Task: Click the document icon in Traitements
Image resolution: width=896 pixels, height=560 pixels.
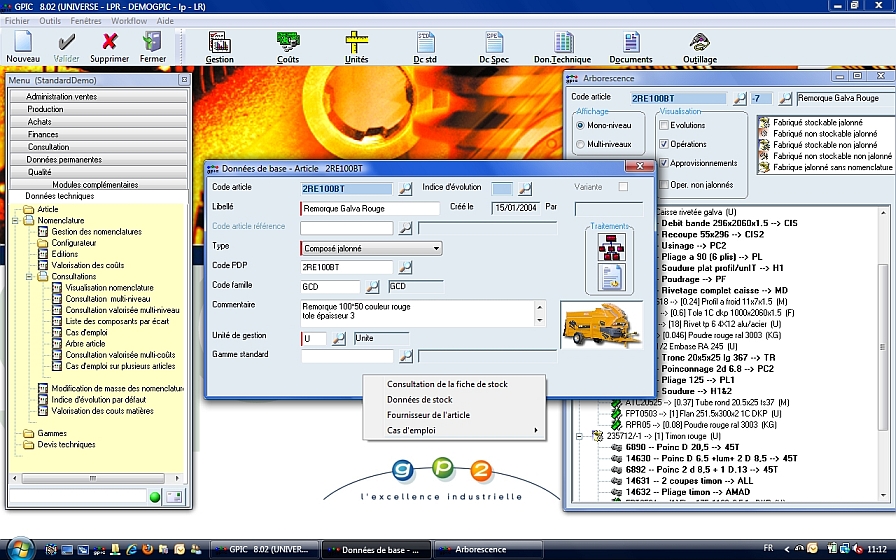Action: (x=610, y=277)
